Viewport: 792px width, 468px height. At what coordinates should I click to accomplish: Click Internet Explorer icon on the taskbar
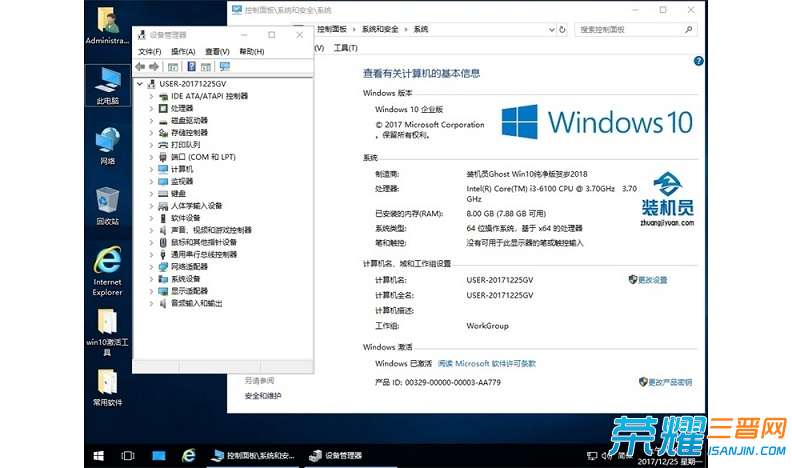pos(188,455)
